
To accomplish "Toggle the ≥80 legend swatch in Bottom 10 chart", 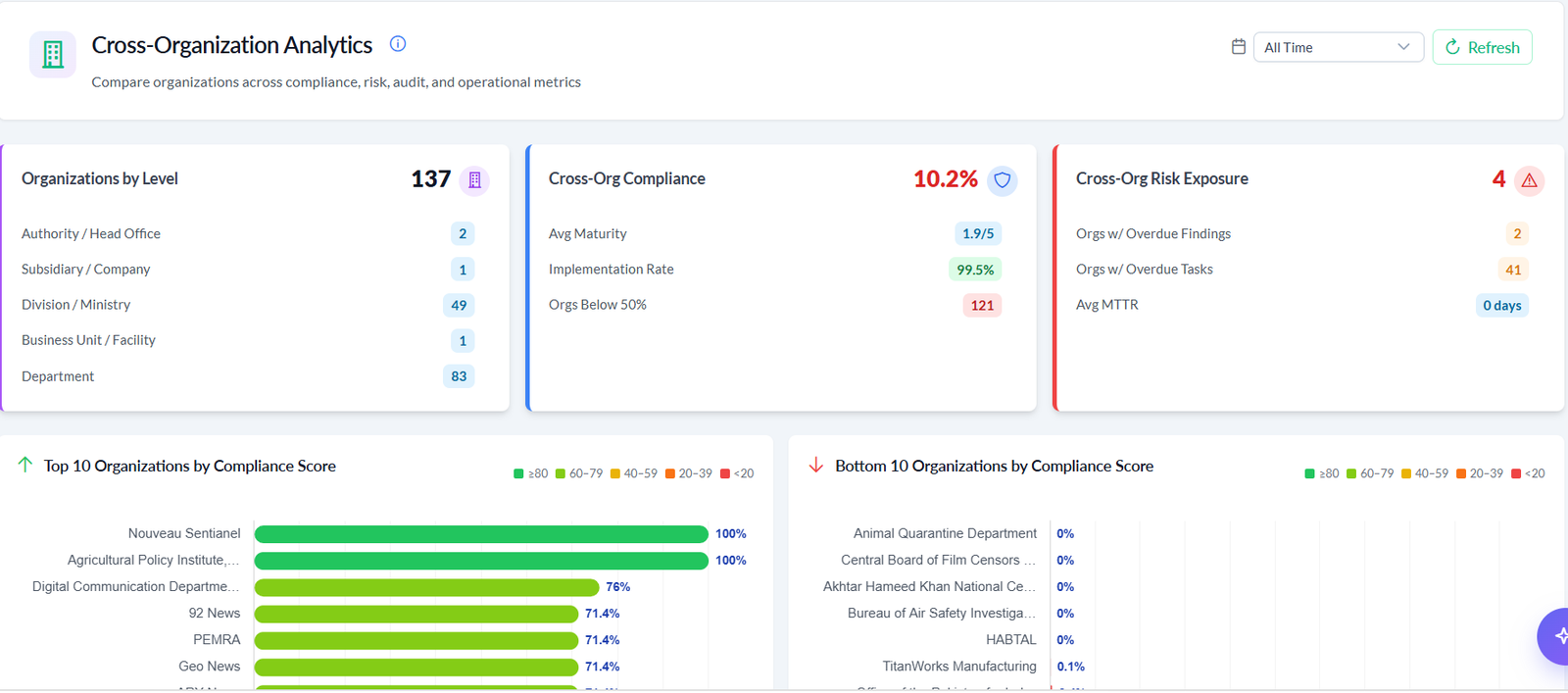I will click(x=1309, y=473).
